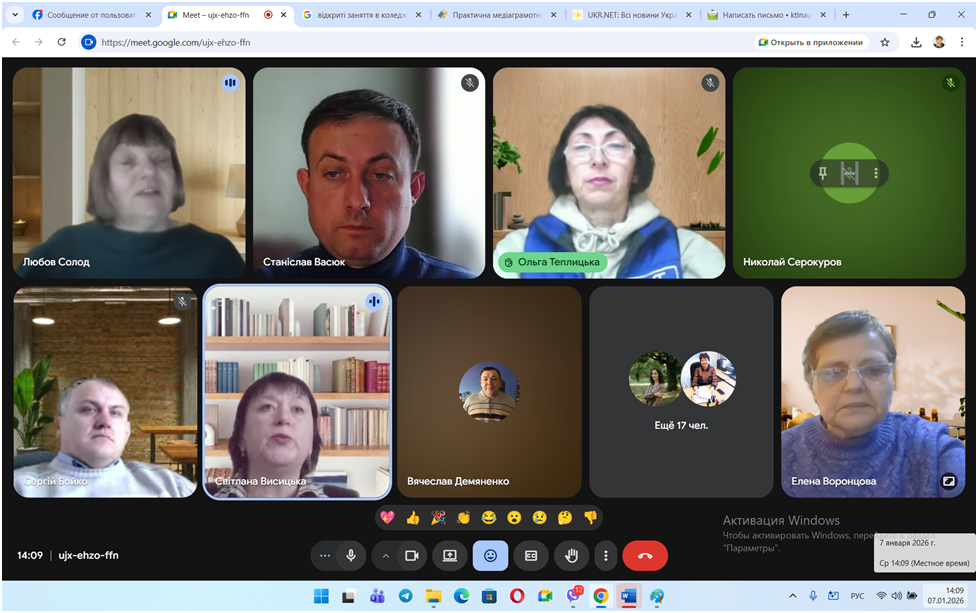
Task: Expand the video settings chevron arrow
Action: pyautogui.click(x=385, y=555)
